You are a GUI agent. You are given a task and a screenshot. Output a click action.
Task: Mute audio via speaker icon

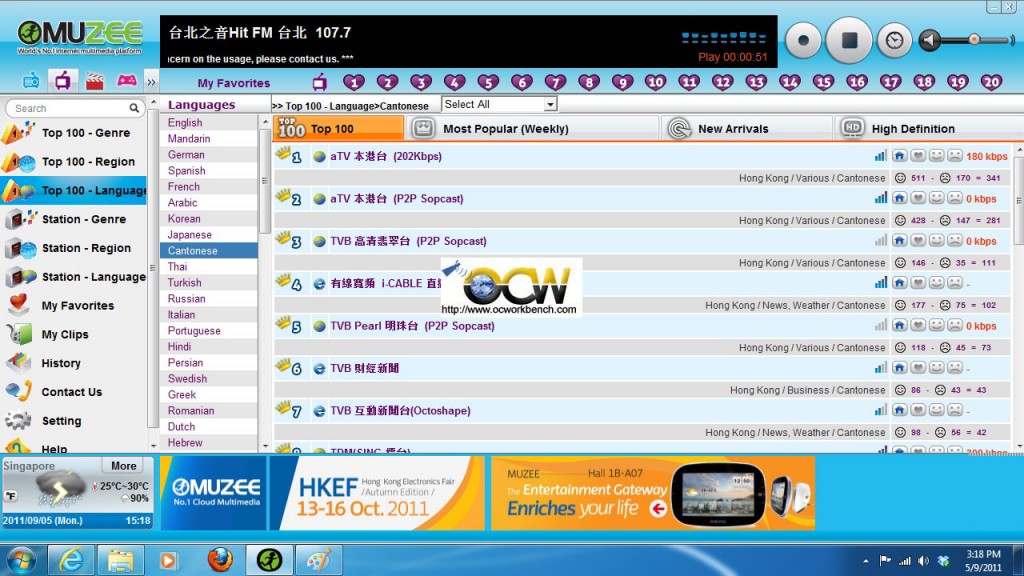929,40
